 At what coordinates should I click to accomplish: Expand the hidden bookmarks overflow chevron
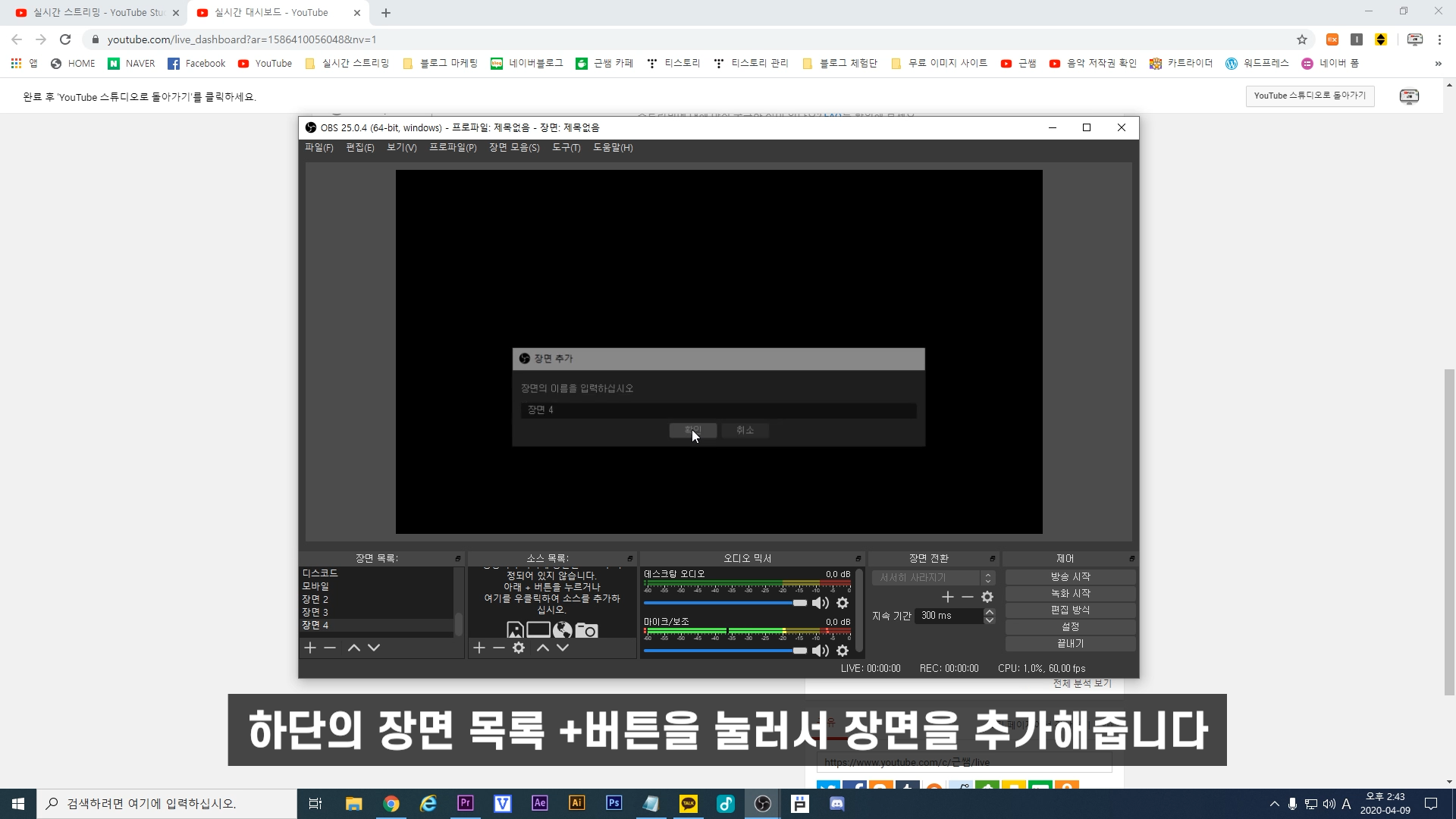[x=1438, y=64]
